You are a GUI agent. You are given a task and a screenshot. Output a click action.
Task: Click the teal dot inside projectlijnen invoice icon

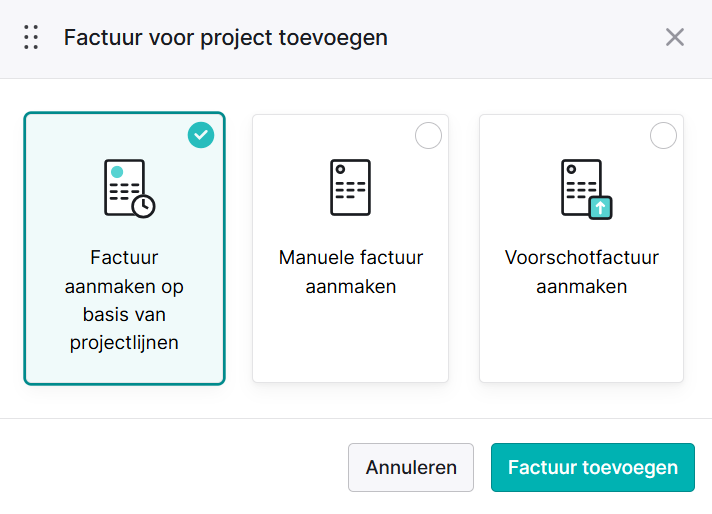coord(117,172)
